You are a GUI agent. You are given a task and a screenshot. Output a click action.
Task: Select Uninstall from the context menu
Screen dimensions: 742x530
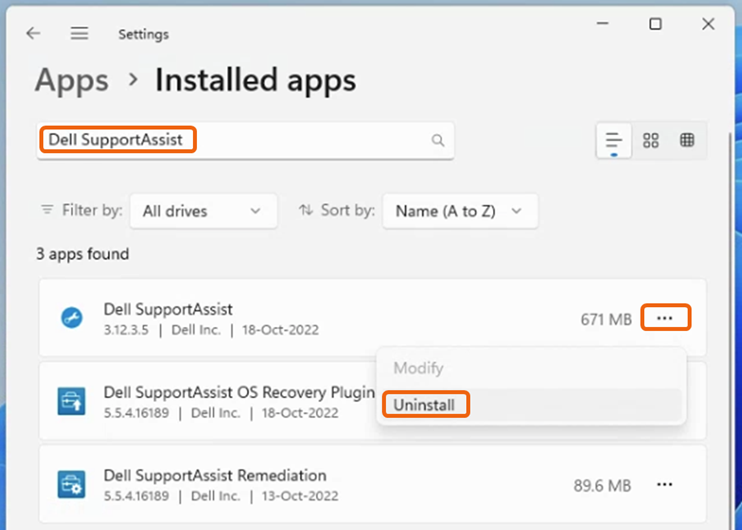point(425,405)
